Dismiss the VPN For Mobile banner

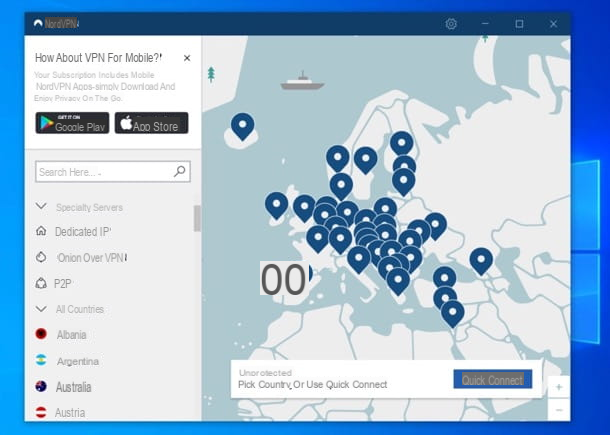click(x=187, y=58)
